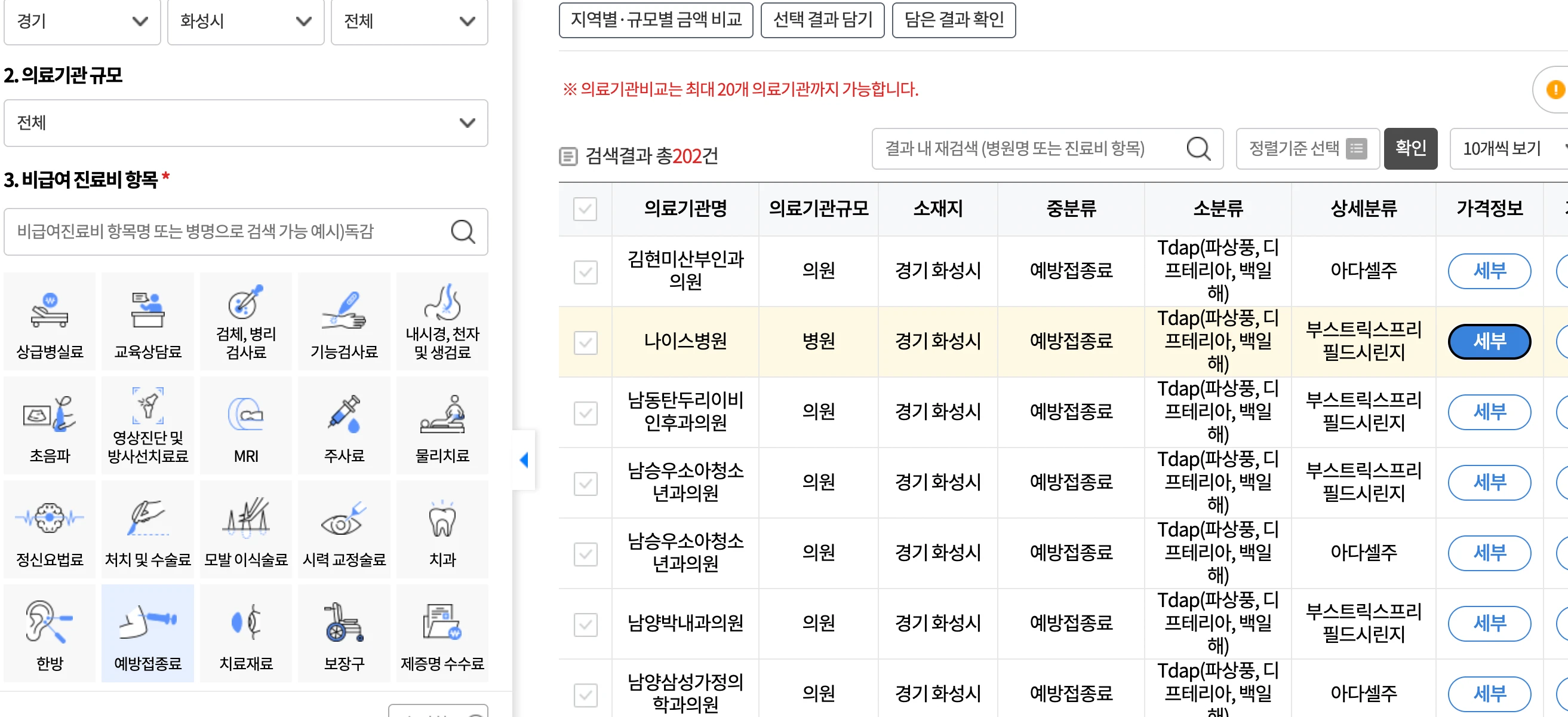Check the checkbox for 나이스병원 row

point(585,342)
